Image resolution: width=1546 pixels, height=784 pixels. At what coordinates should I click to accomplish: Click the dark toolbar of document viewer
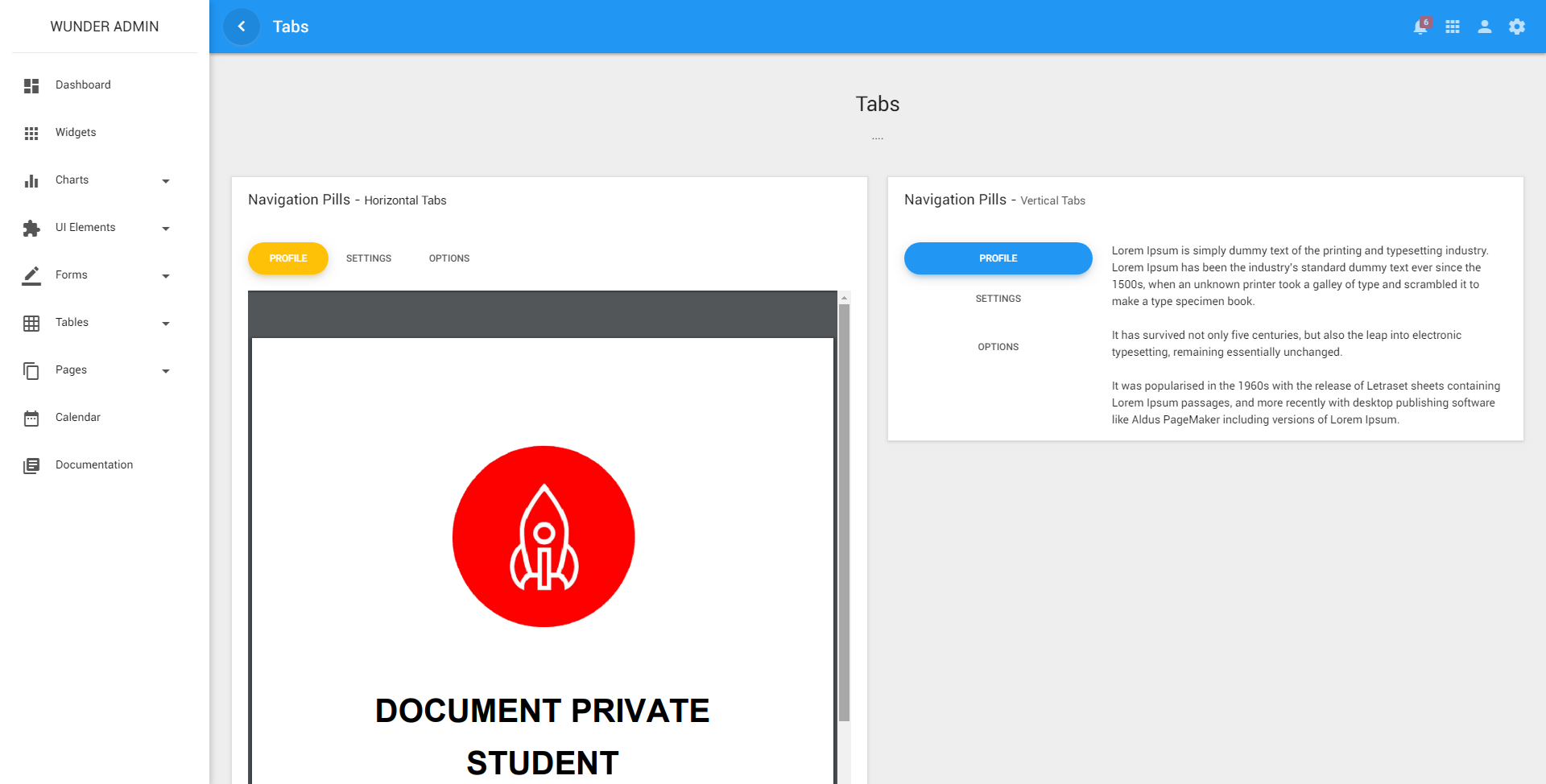coord(543,314)
